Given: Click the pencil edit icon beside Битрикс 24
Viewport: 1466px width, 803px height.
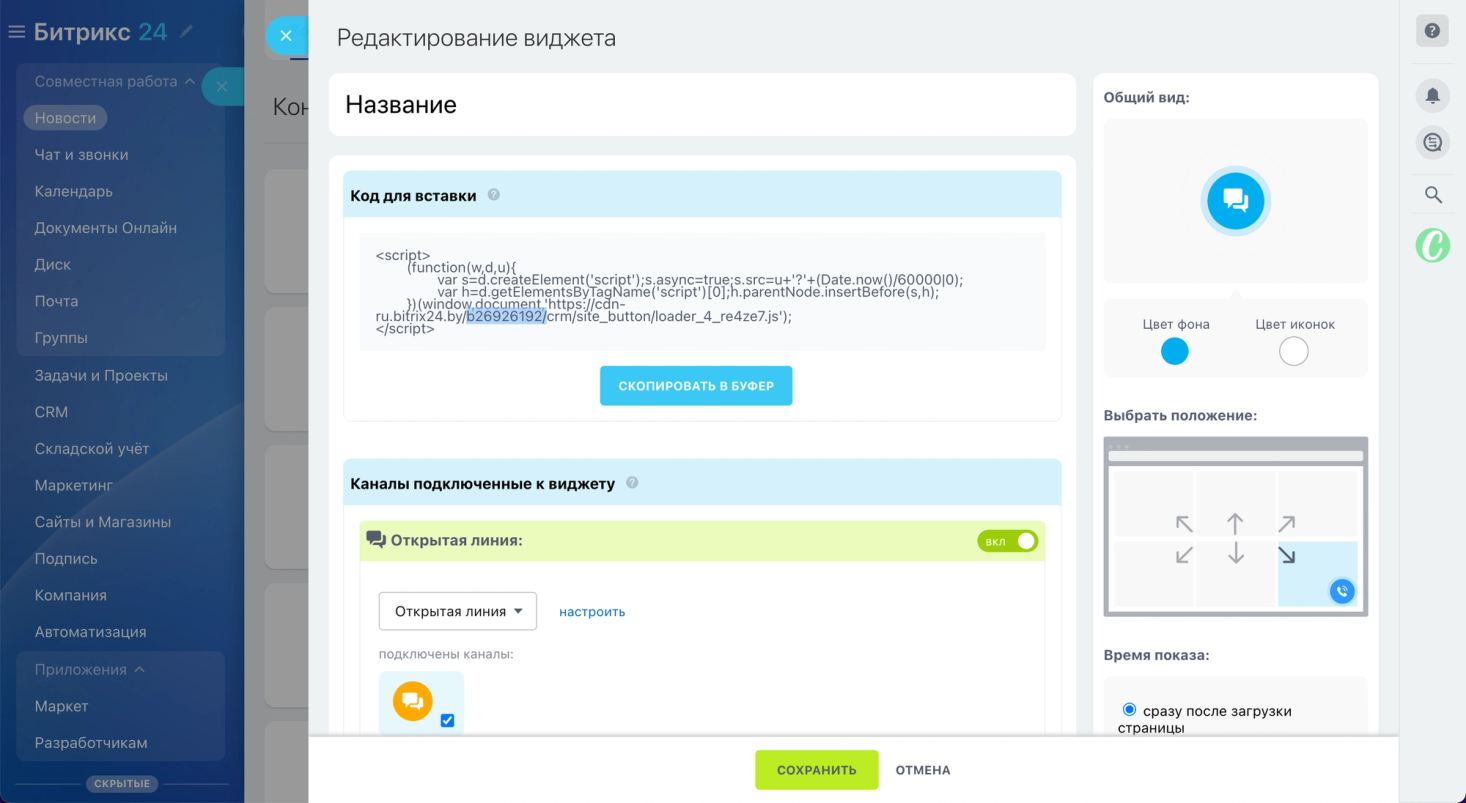Looking at the screenshot, I should pyautogui.click(x=186, y=32).
